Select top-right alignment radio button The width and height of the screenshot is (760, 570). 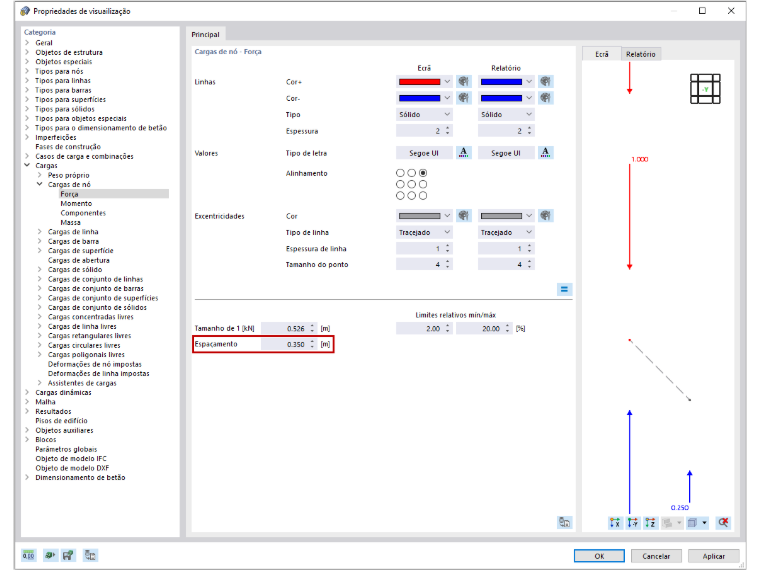(x=423, y=173)
